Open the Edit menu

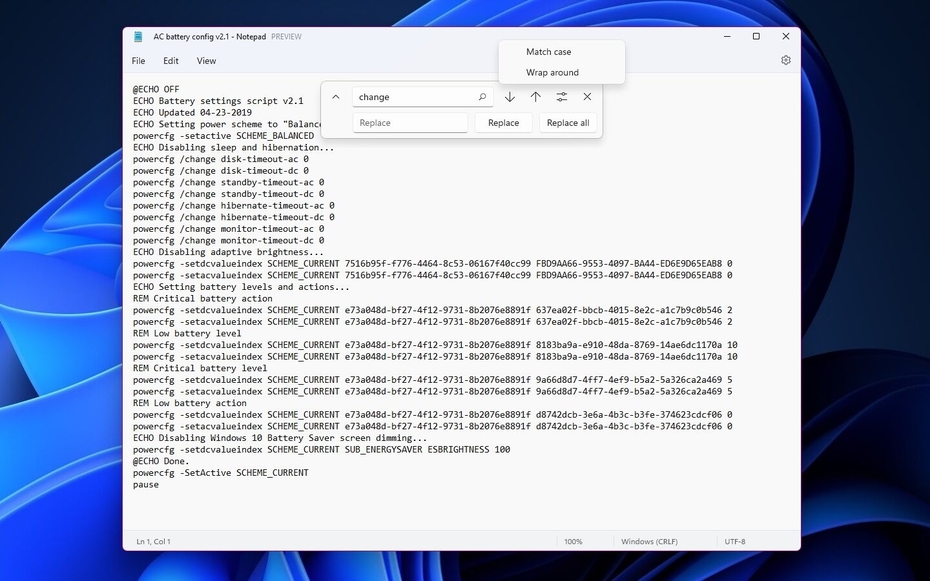click(170, 61)
